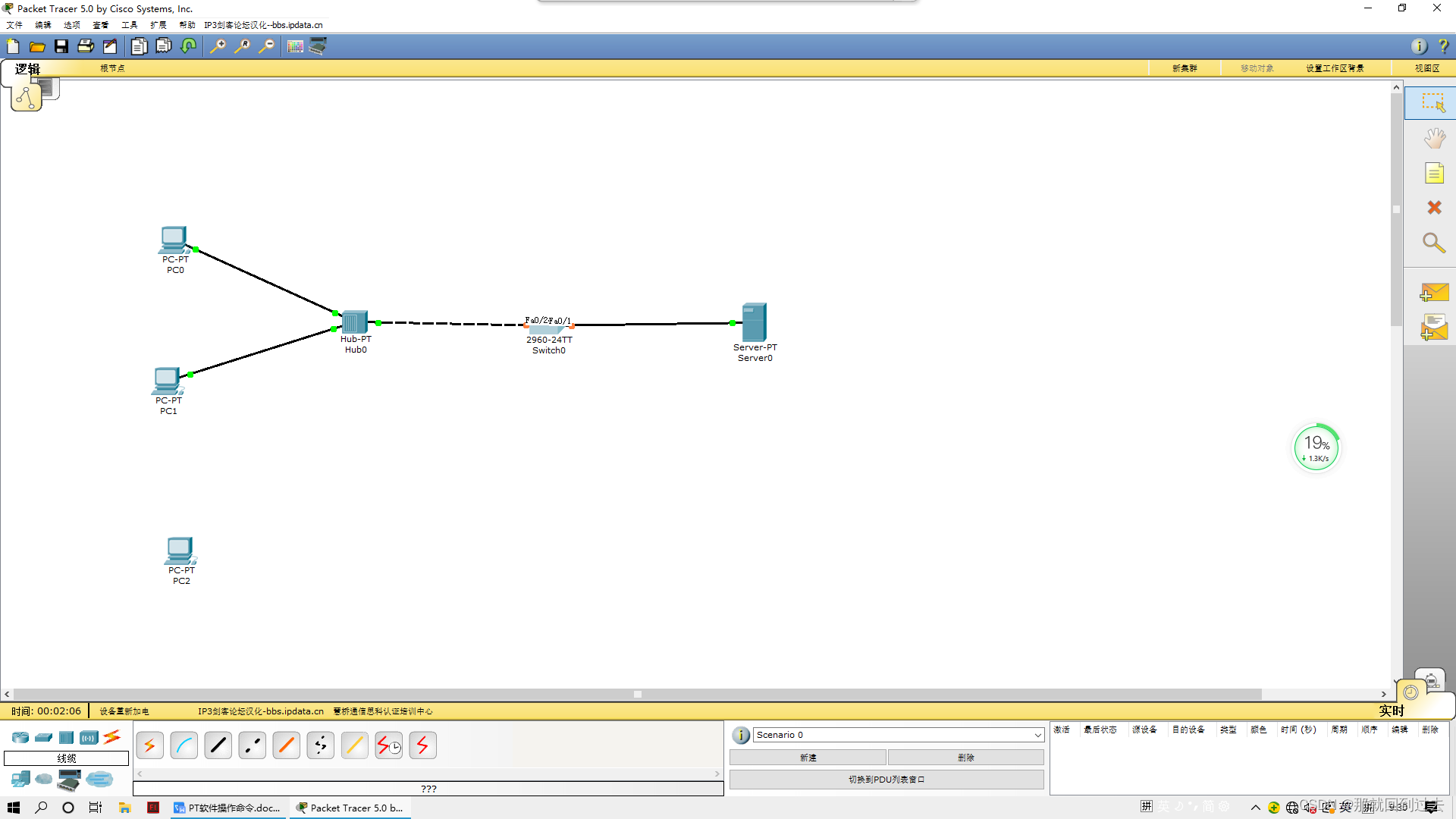Image resolution: width=1456 pixels, height=819 pixels.
Task: Select the routers device category
Action: [x=20, y=737]
